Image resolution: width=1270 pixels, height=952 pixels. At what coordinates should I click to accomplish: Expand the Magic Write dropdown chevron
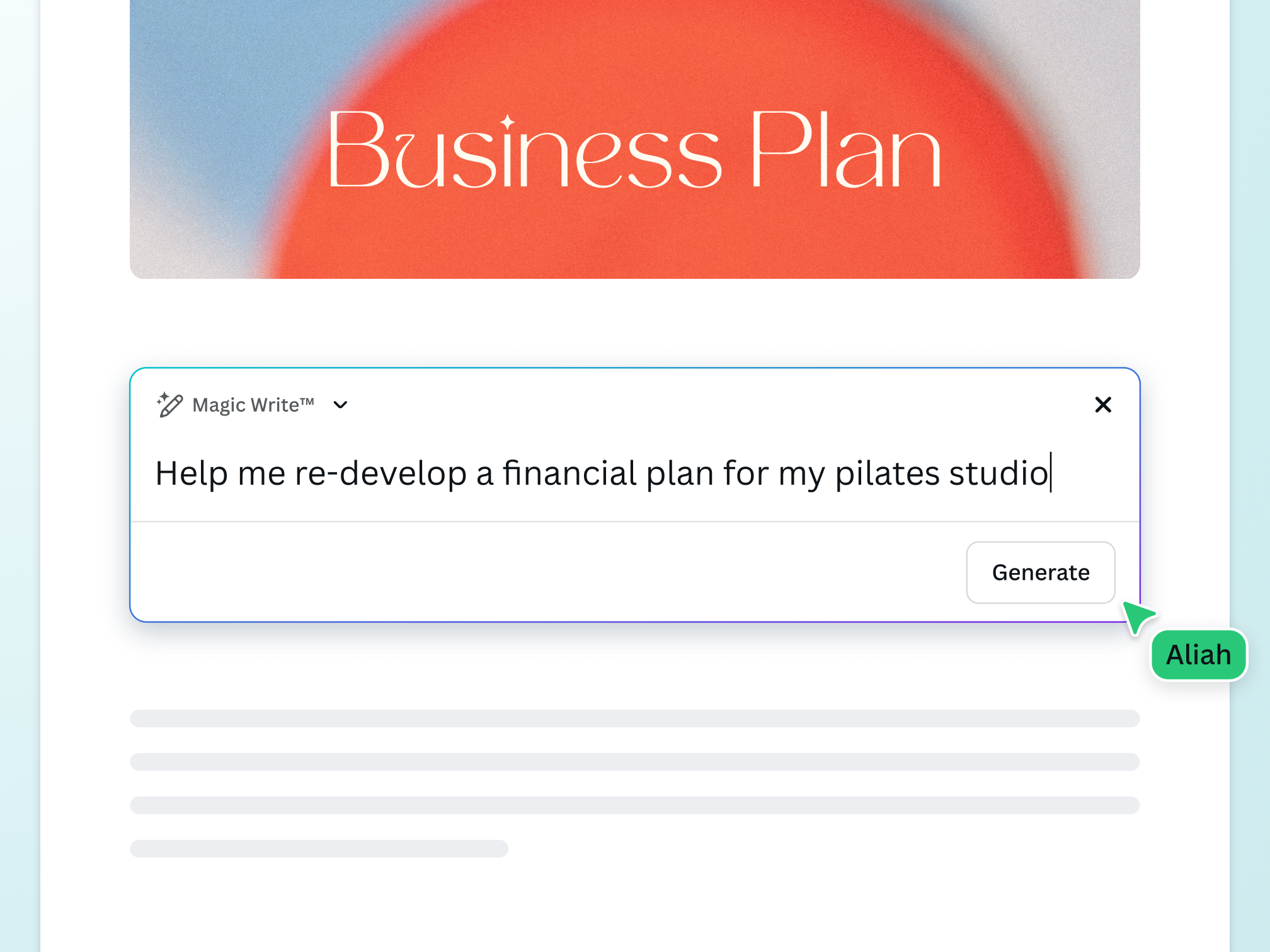point(340,405)
